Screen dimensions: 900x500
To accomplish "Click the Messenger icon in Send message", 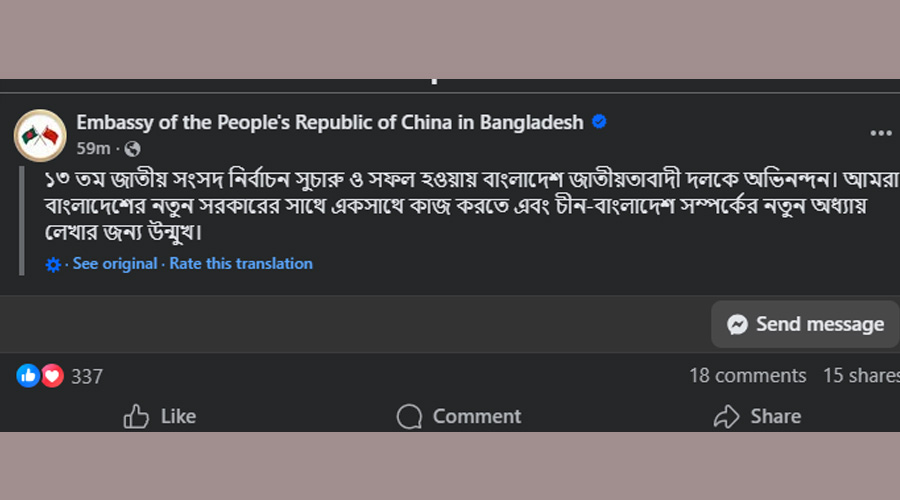I will point(738,324).
